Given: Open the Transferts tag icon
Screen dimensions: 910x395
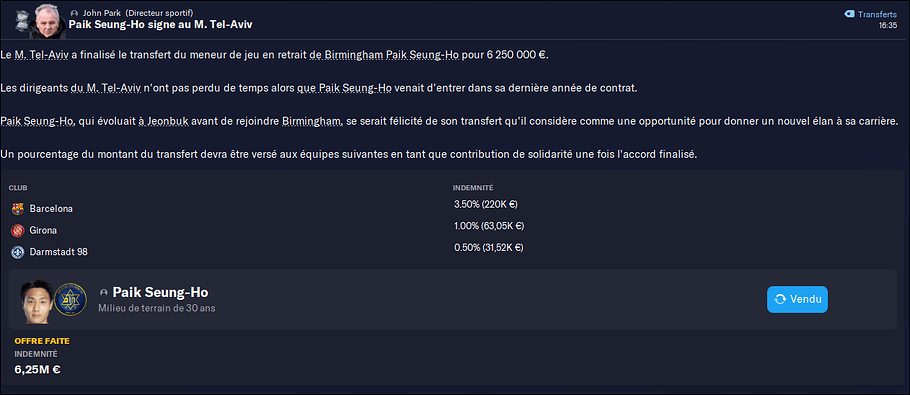Looking at the screenshot, I should (x=848, y=14).
